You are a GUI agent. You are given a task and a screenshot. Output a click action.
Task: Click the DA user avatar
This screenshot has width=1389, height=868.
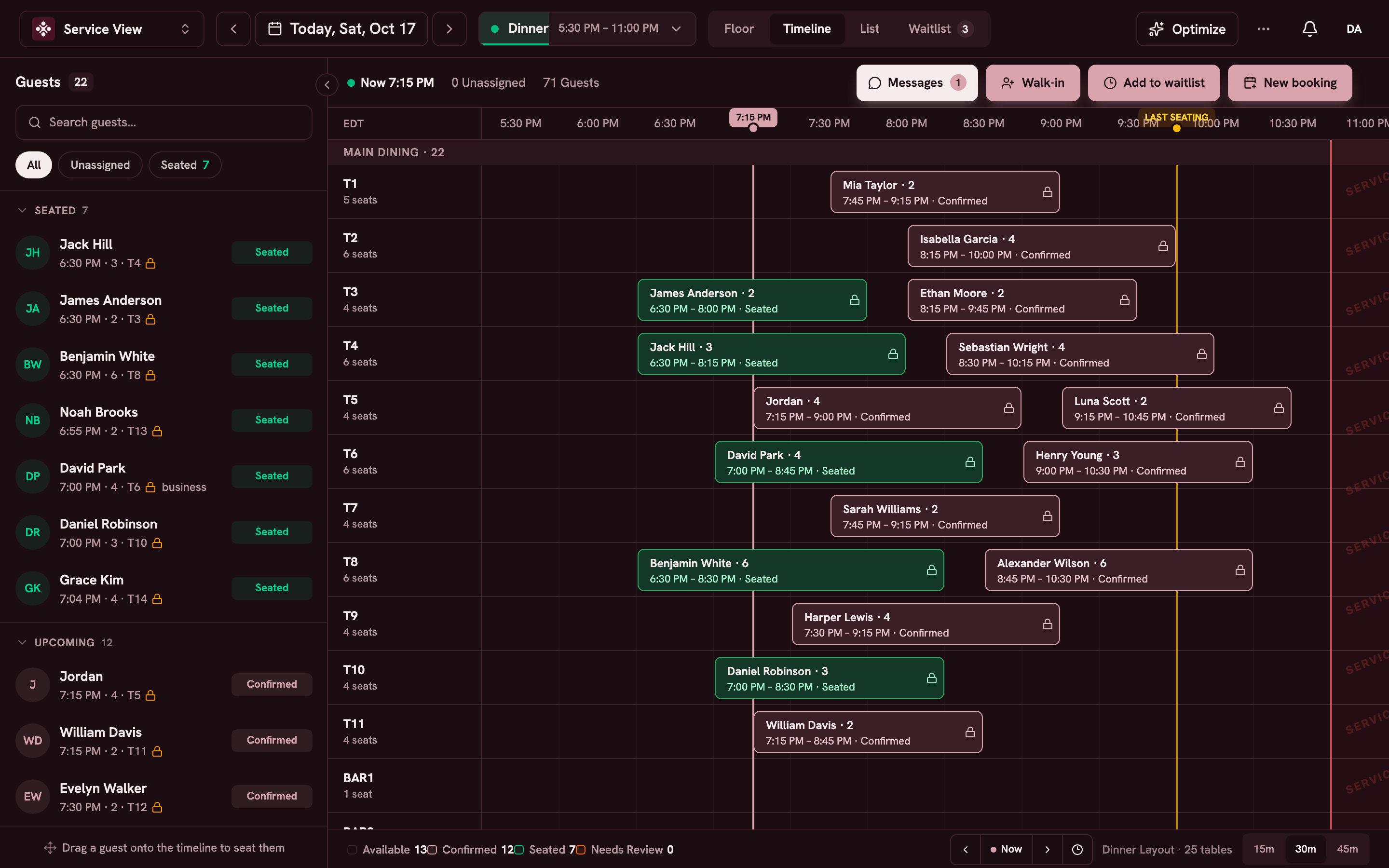(1354, 29)
